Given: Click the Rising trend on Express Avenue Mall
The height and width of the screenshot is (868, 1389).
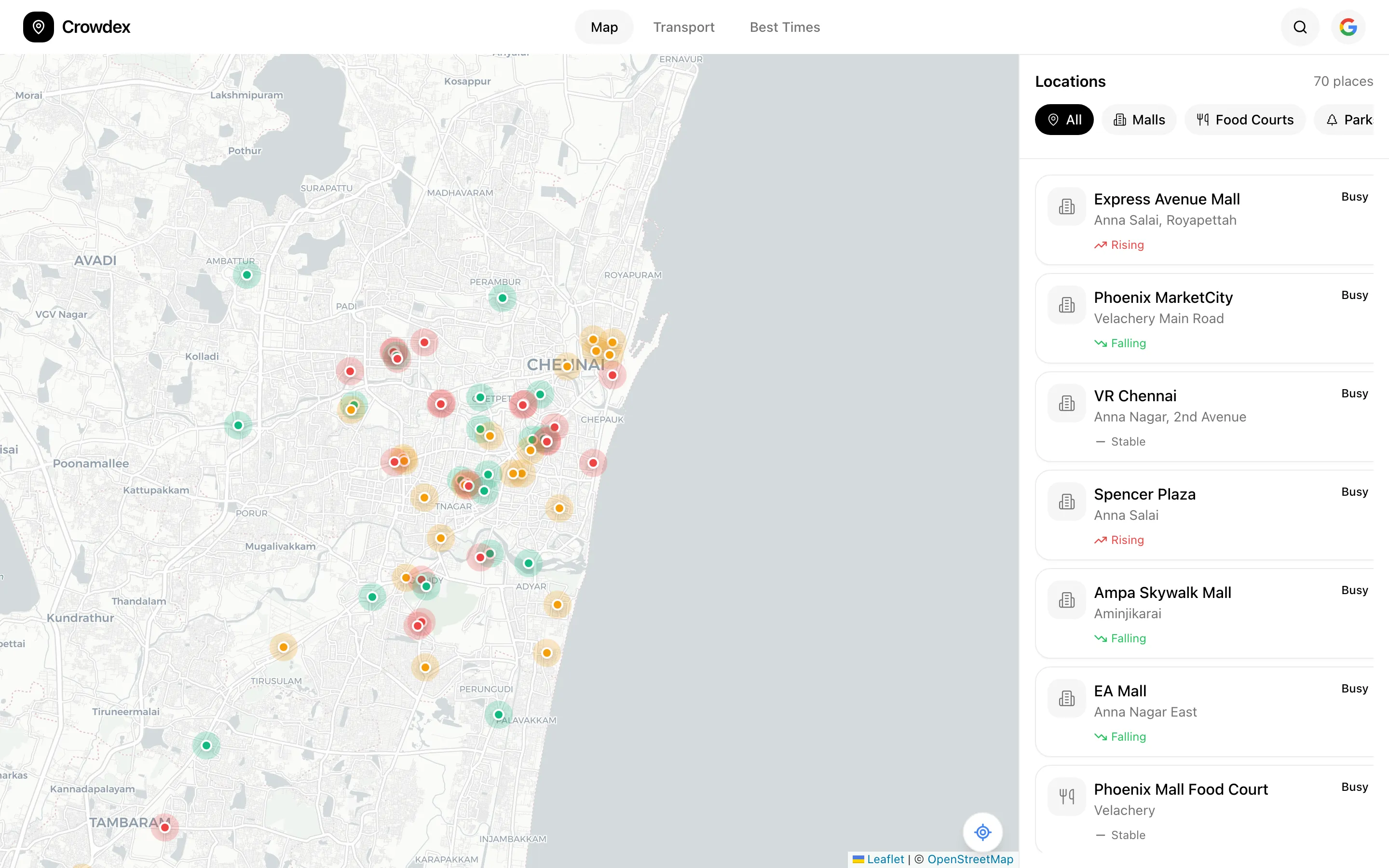Looking at the screenshot, I should (x=1118, y=245).
